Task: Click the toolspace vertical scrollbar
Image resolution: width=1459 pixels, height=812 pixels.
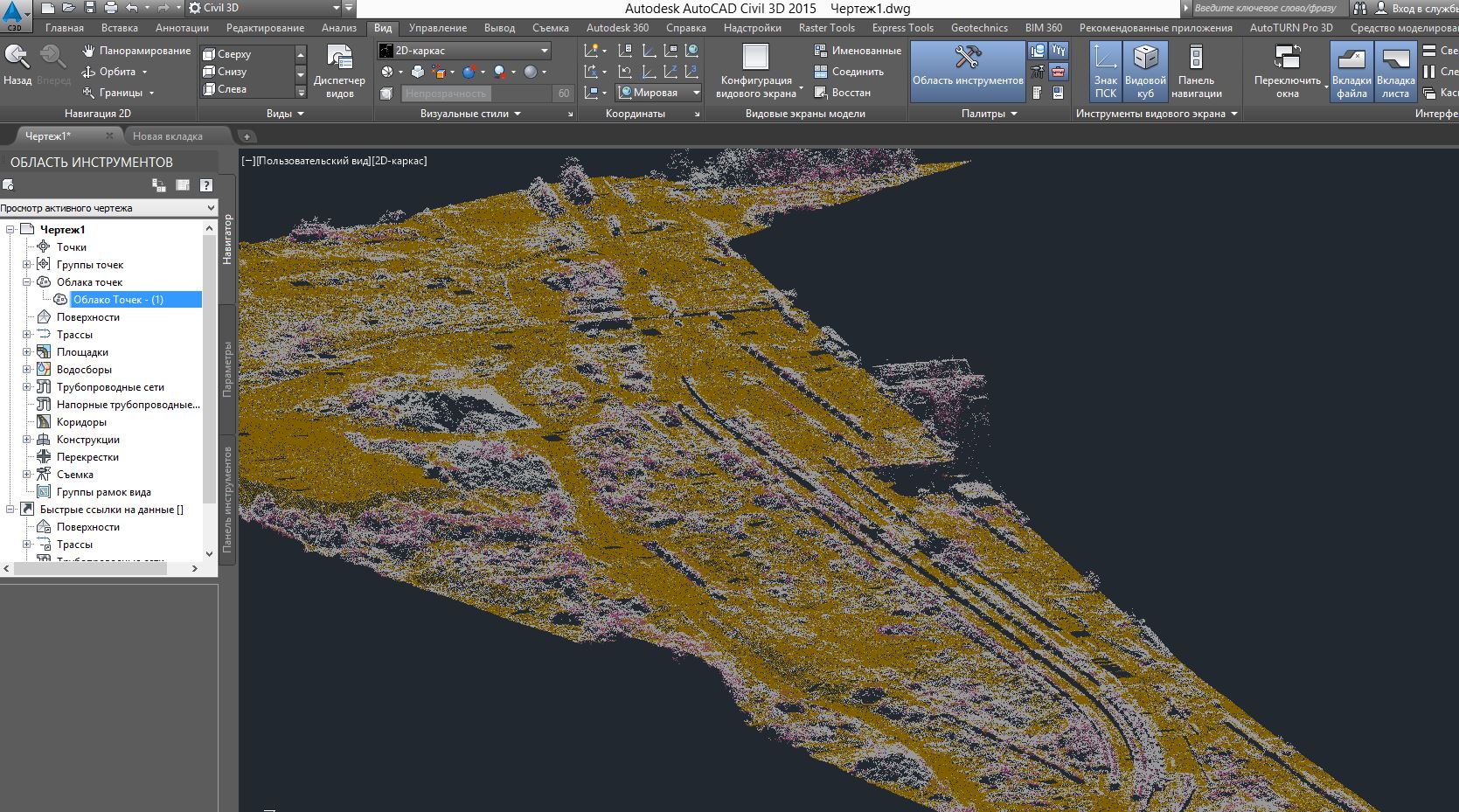Action: coord(209,369)
